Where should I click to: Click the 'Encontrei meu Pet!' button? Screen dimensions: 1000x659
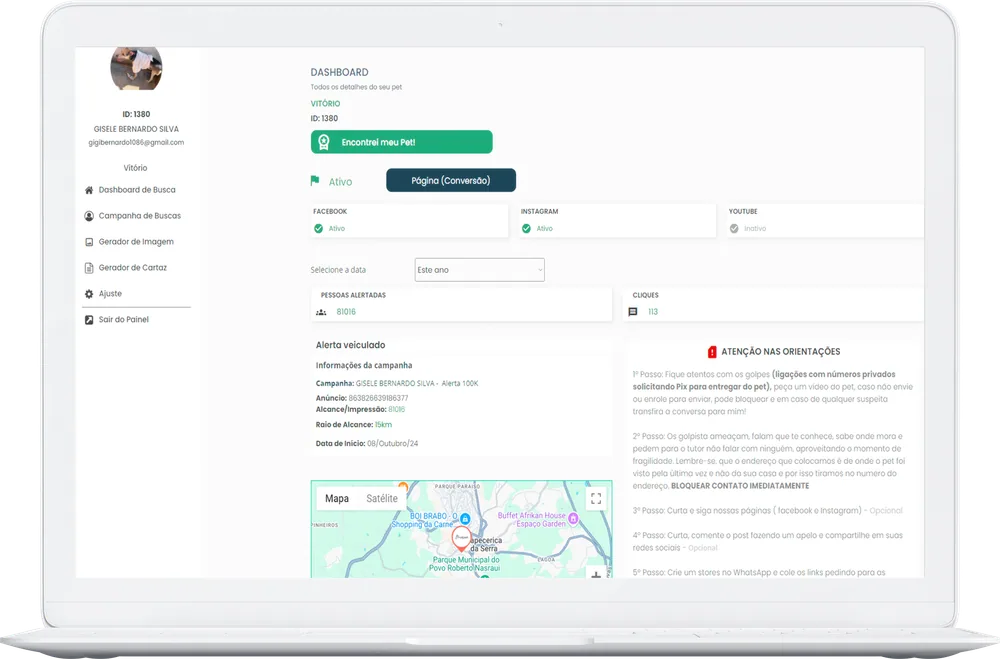402,142
